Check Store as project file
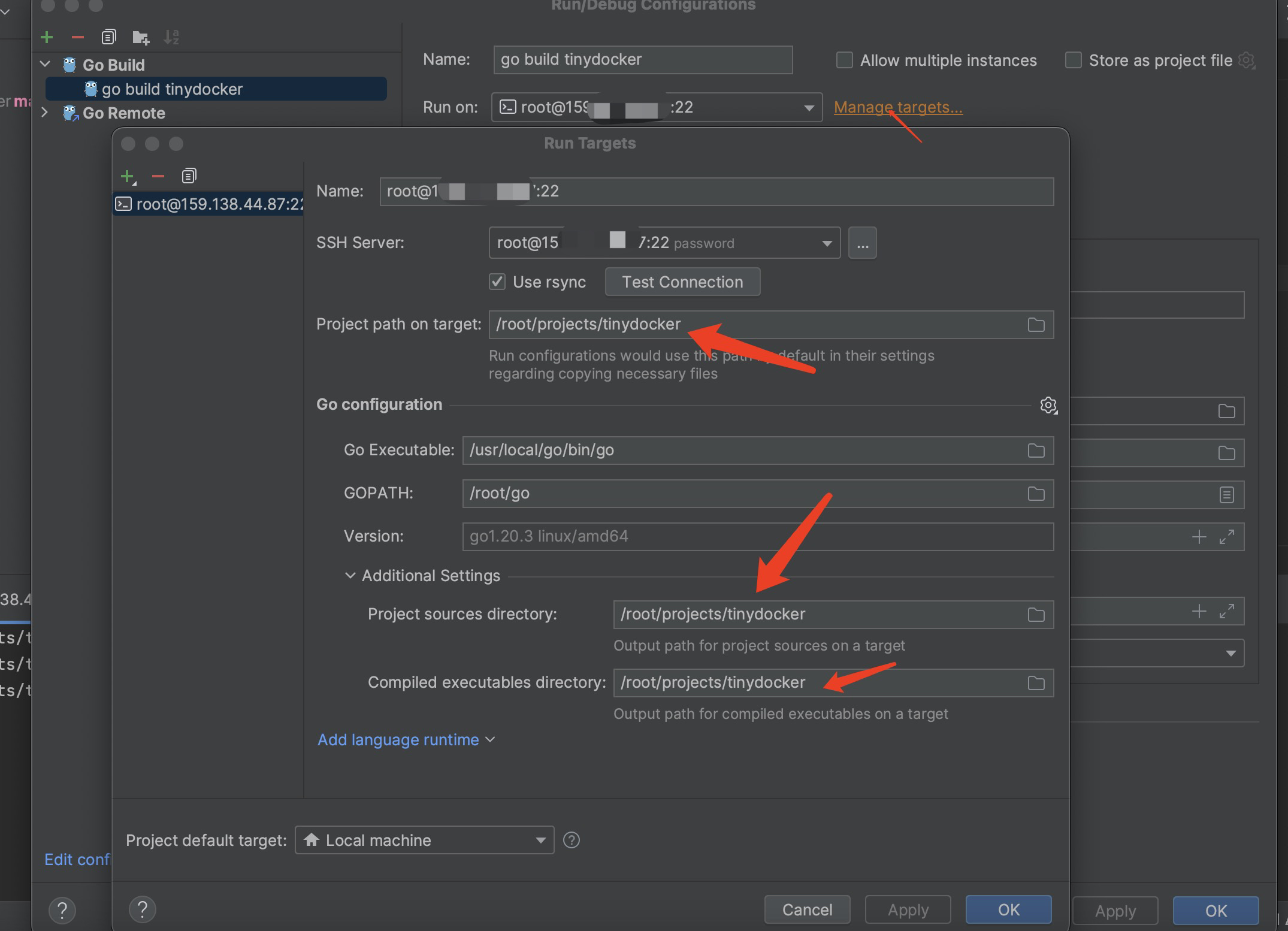The height and width of the screenshot is (931, 1288). click(x=1073, y=60)
